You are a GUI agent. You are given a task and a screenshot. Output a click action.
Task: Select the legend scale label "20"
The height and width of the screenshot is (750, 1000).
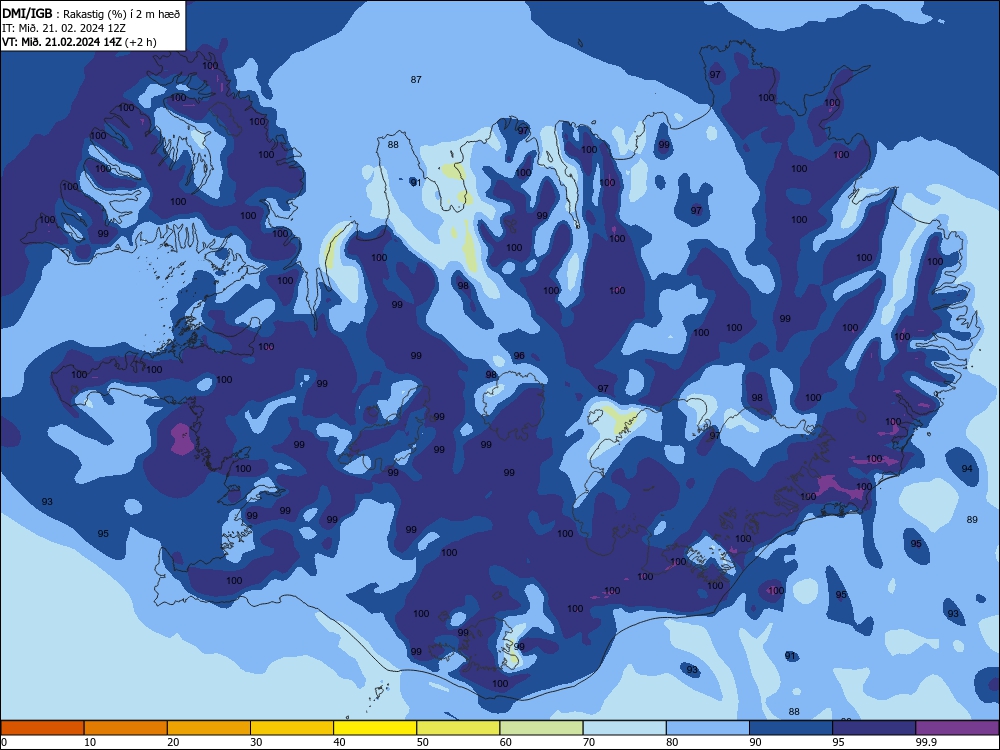point(173,742)
